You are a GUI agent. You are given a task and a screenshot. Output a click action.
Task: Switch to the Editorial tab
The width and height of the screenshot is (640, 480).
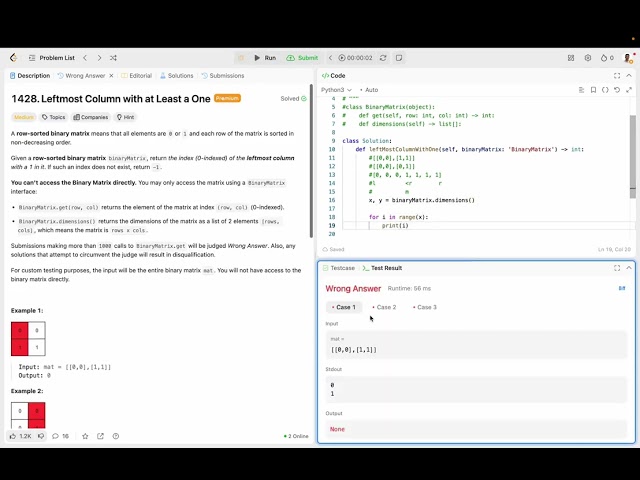click(x=136, y=76)
